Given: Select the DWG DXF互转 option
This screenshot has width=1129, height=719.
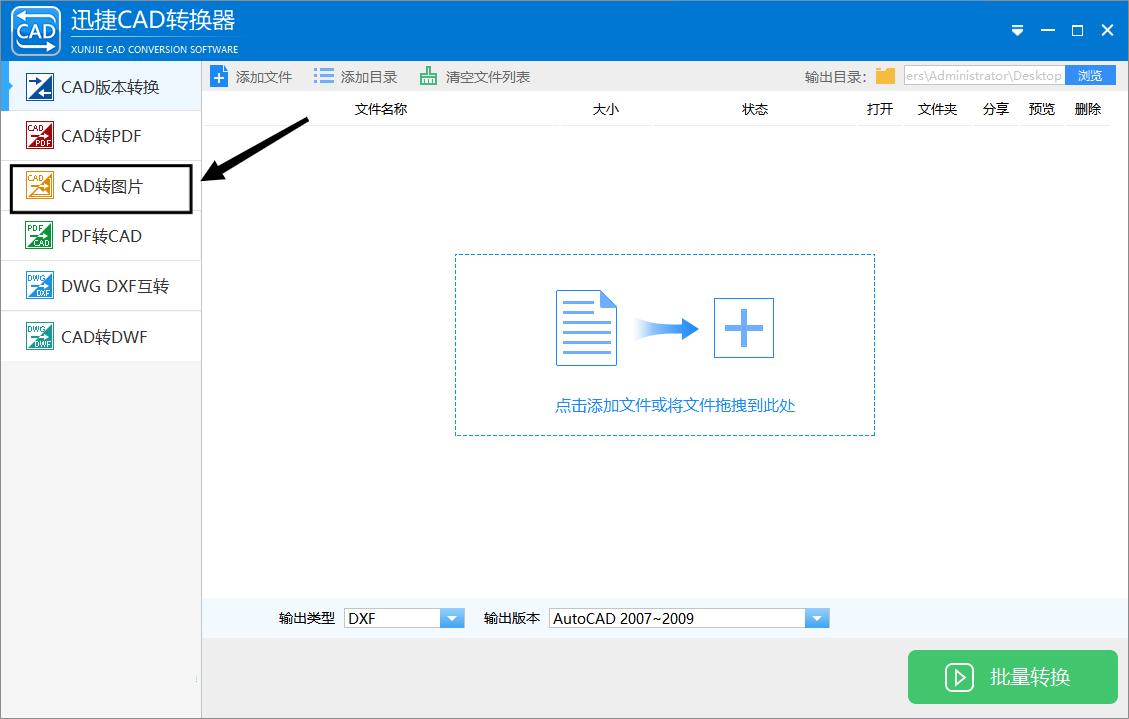Looking at the screenshot, I should [42, 286].
